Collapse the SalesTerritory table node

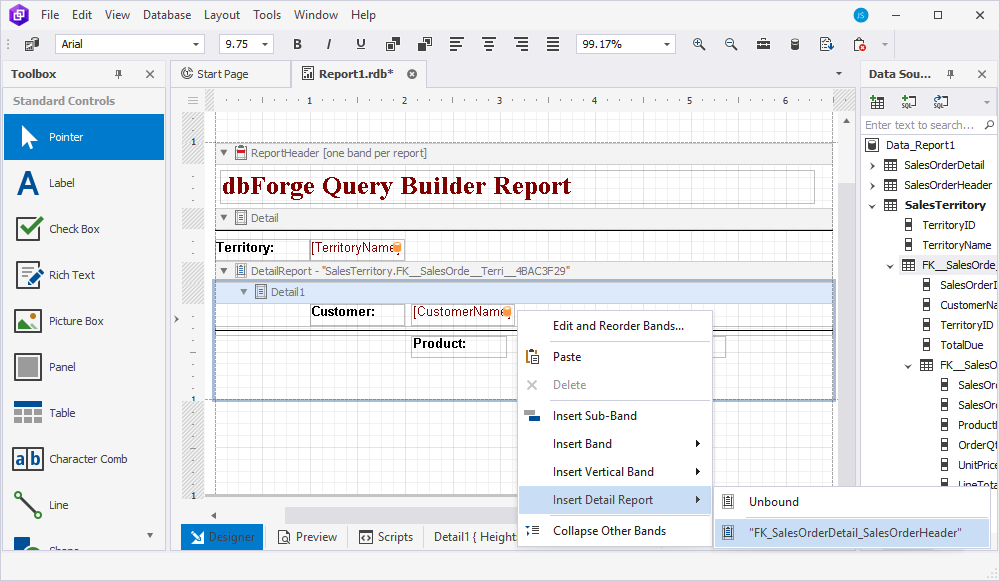coord(872,206)
